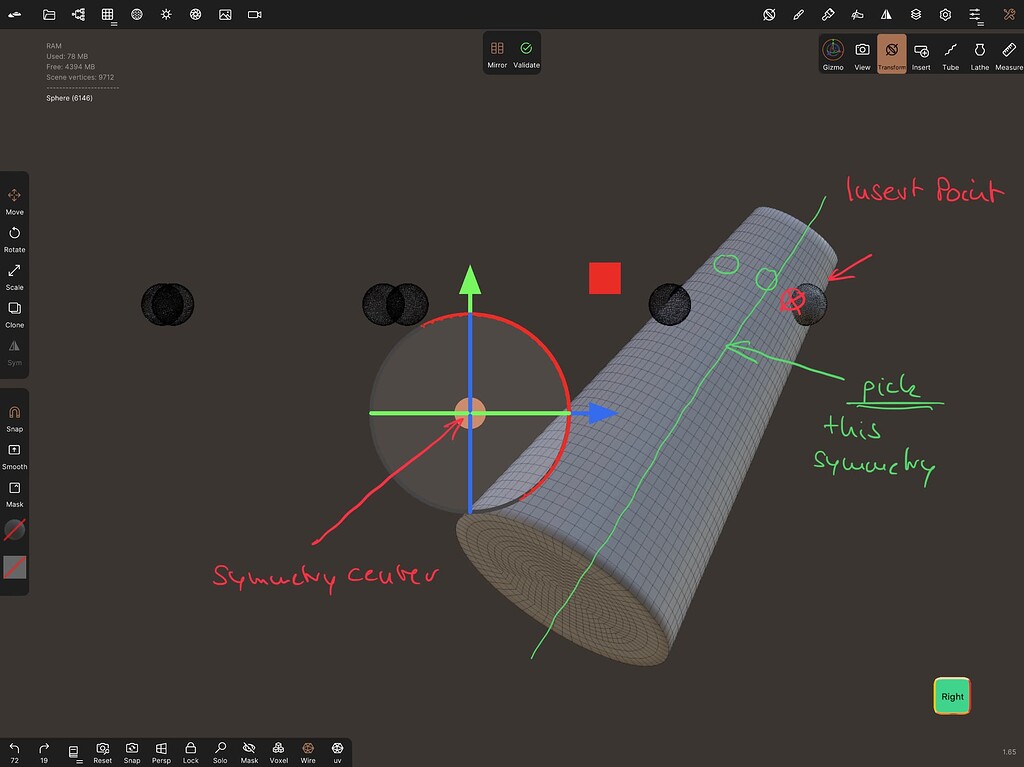Enable Solo mode
The image size is (1024, 767).
pos(220,750)
